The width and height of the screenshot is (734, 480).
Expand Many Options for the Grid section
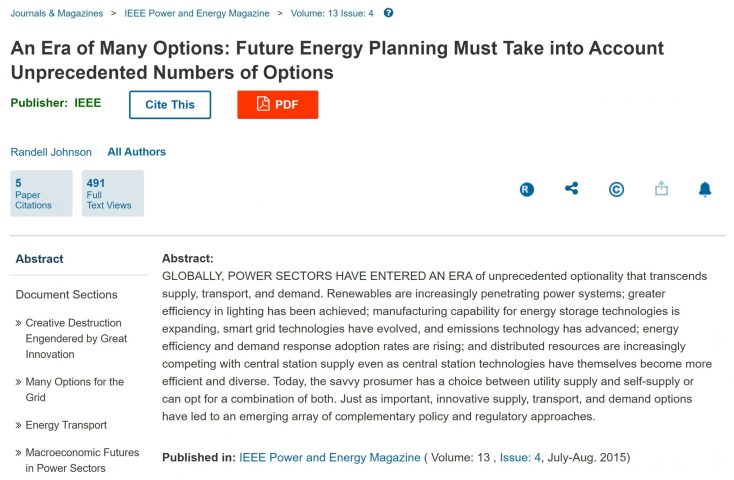click(74, 389)
